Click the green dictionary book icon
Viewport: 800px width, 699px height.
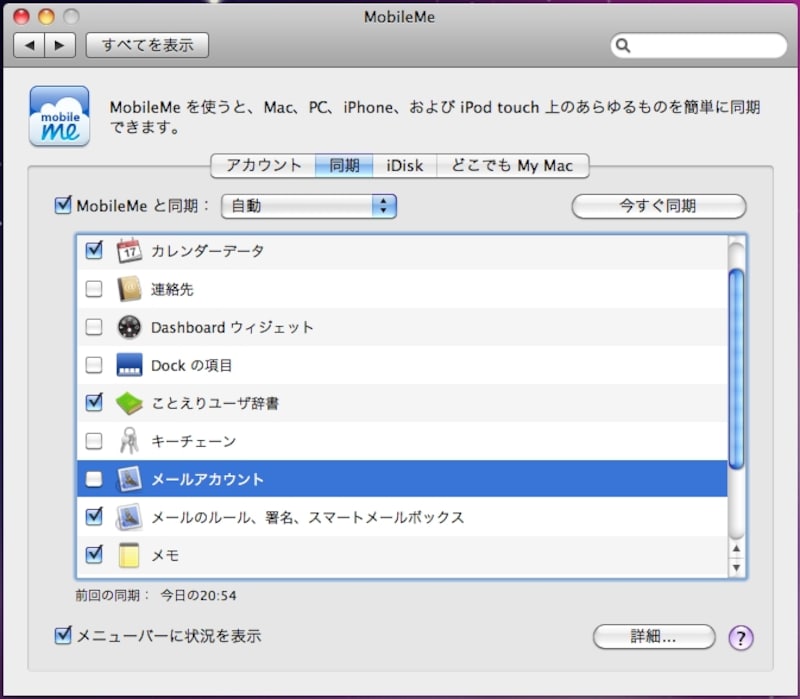point(129,403)
